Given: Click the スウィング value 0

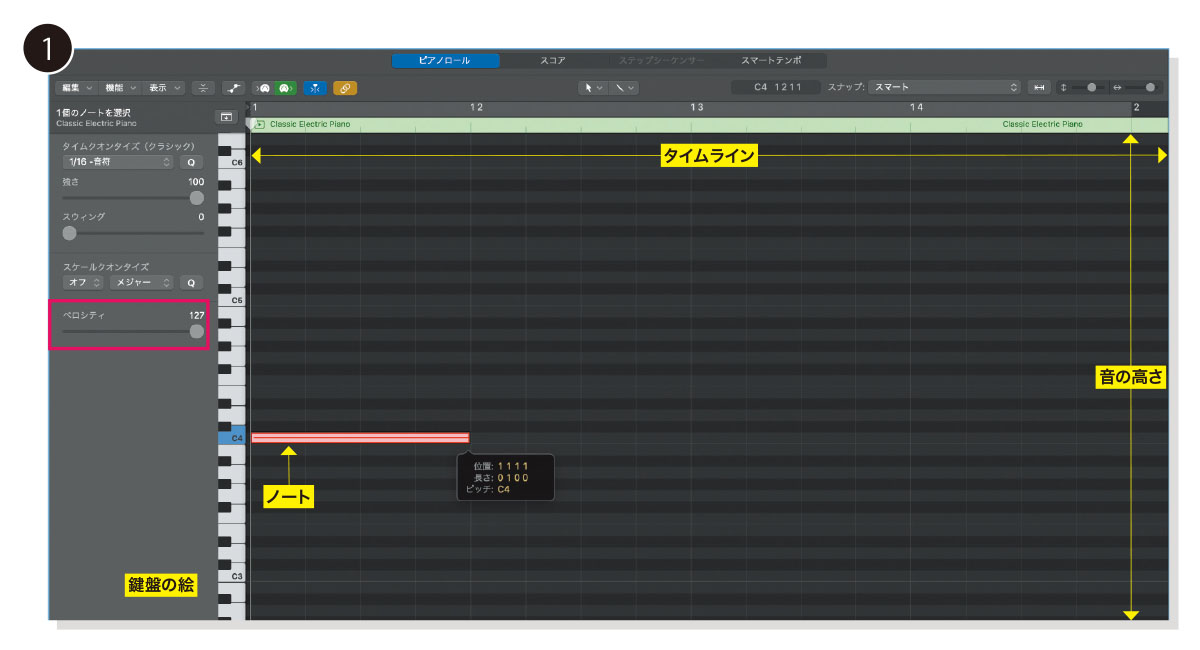Looking at the screenshot, I should 201,217.
